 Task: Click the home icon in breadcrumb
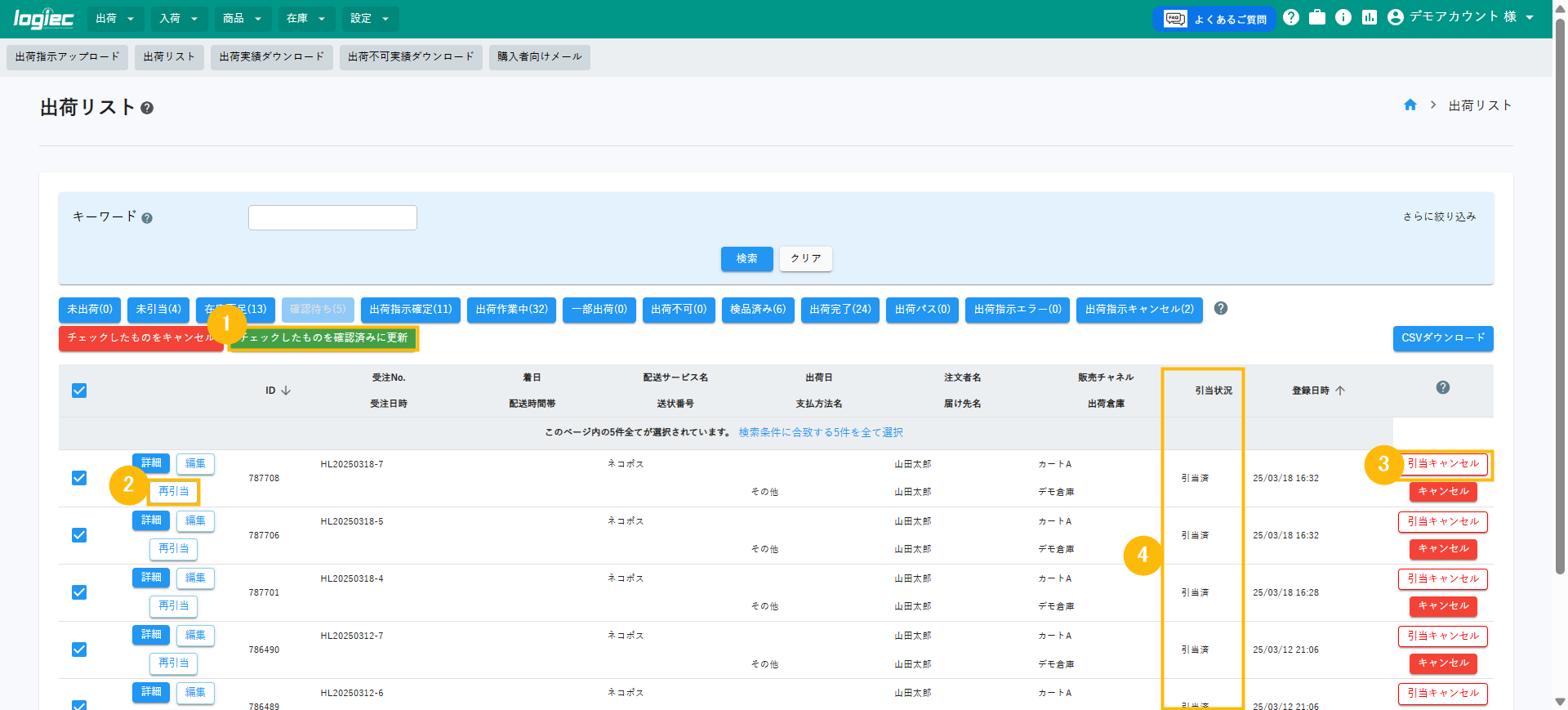click(1410, 105)
